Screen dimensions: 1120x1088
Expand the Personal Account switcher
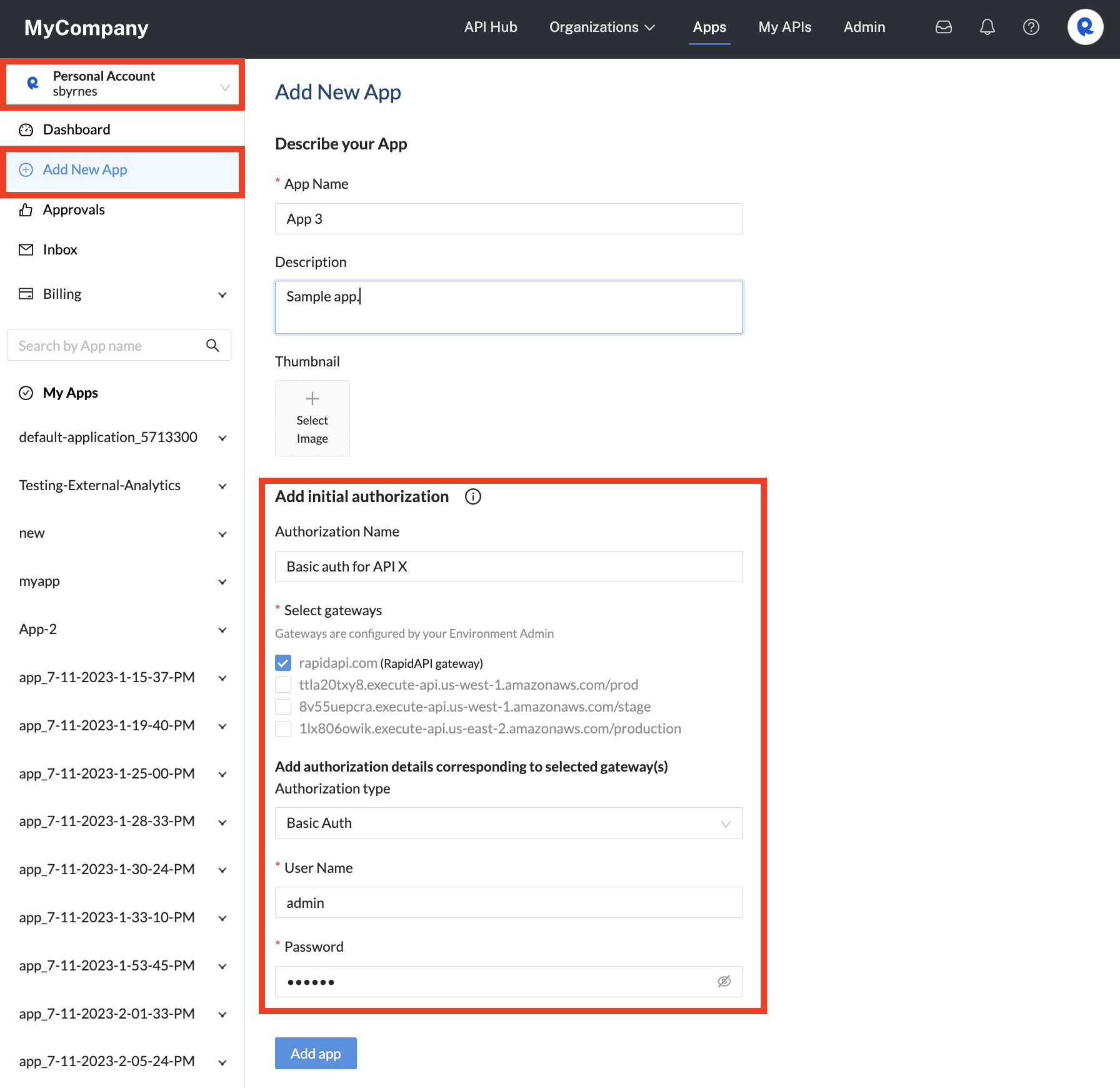[225, 87]
